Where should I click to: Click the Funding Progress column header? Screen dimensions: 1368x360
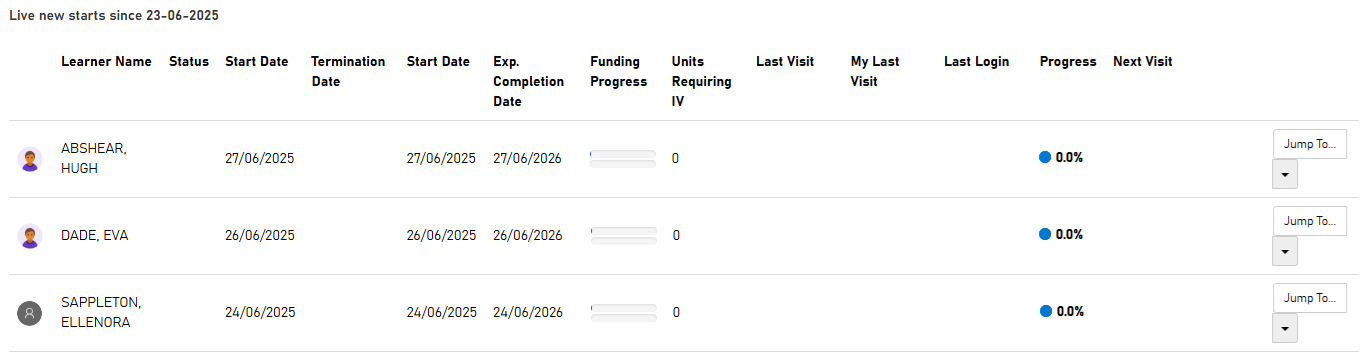[x=619, y=72]
